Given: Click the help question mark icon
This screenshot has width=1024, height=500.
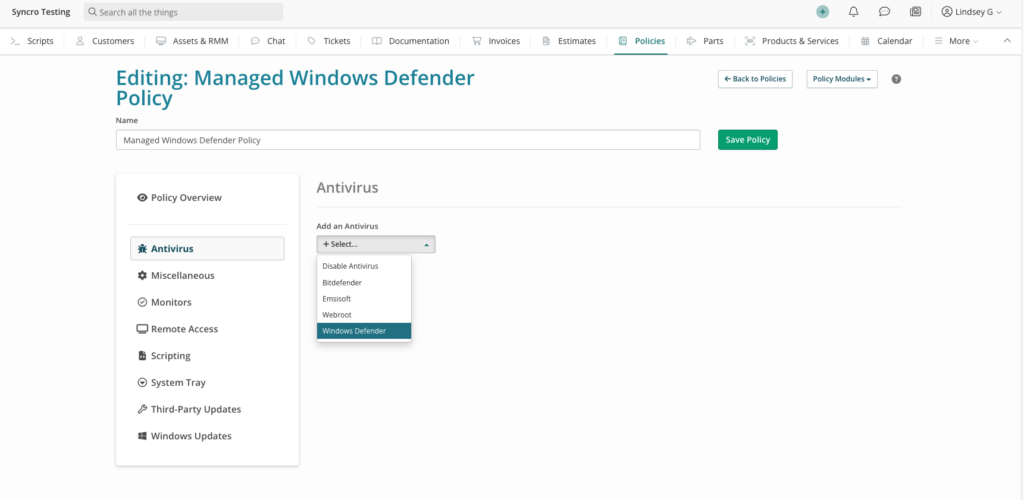Looking at the screenshot, I should coord(896,79).
